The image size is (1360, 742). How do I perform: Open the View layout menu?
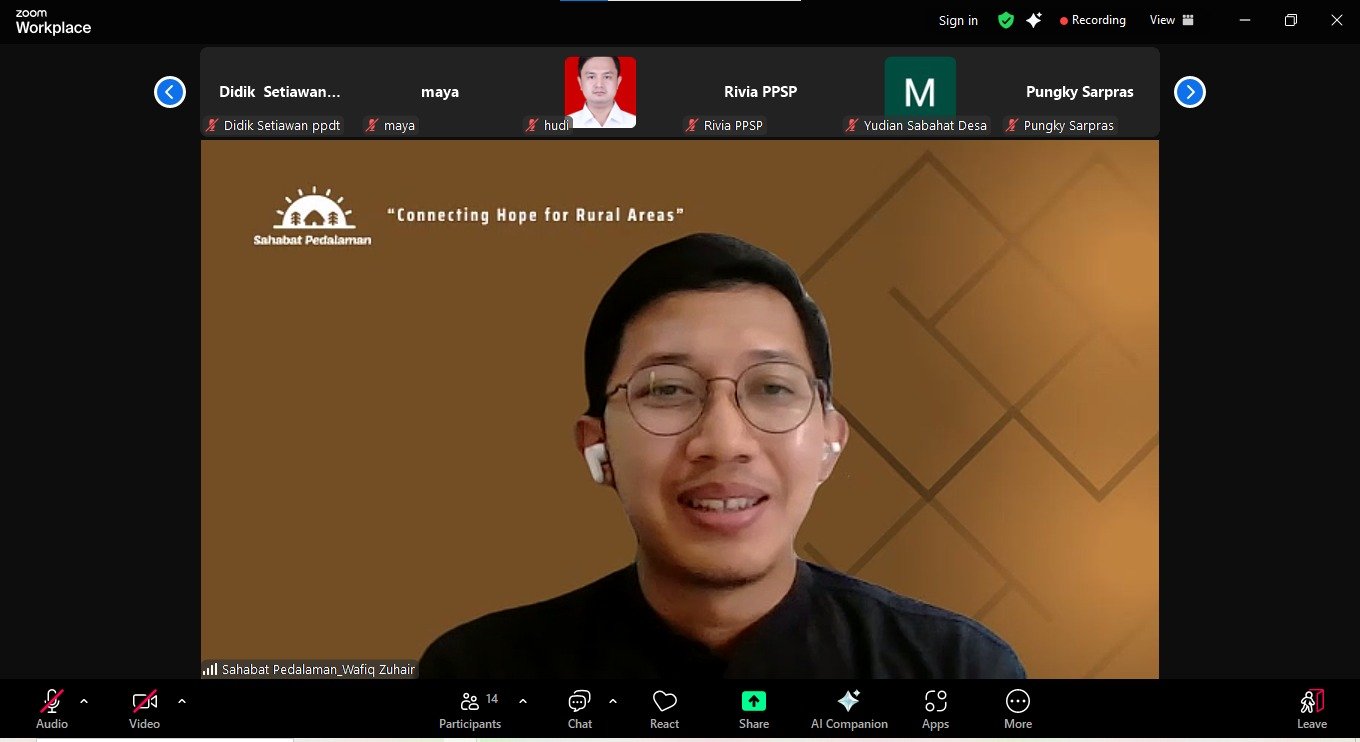click(1172, 20)
